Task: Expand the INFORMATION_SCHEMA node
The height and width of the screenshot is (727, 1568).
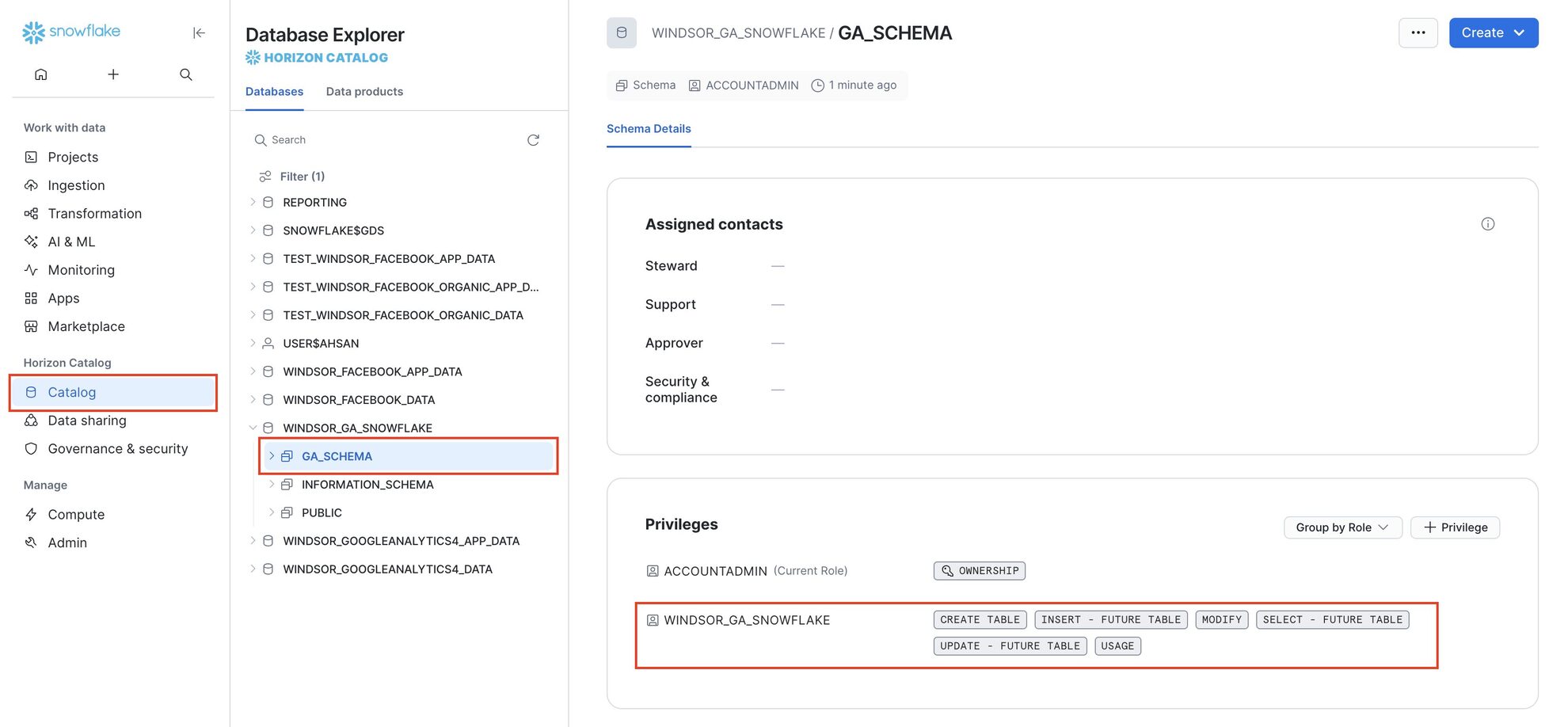Action: point(272,485)
